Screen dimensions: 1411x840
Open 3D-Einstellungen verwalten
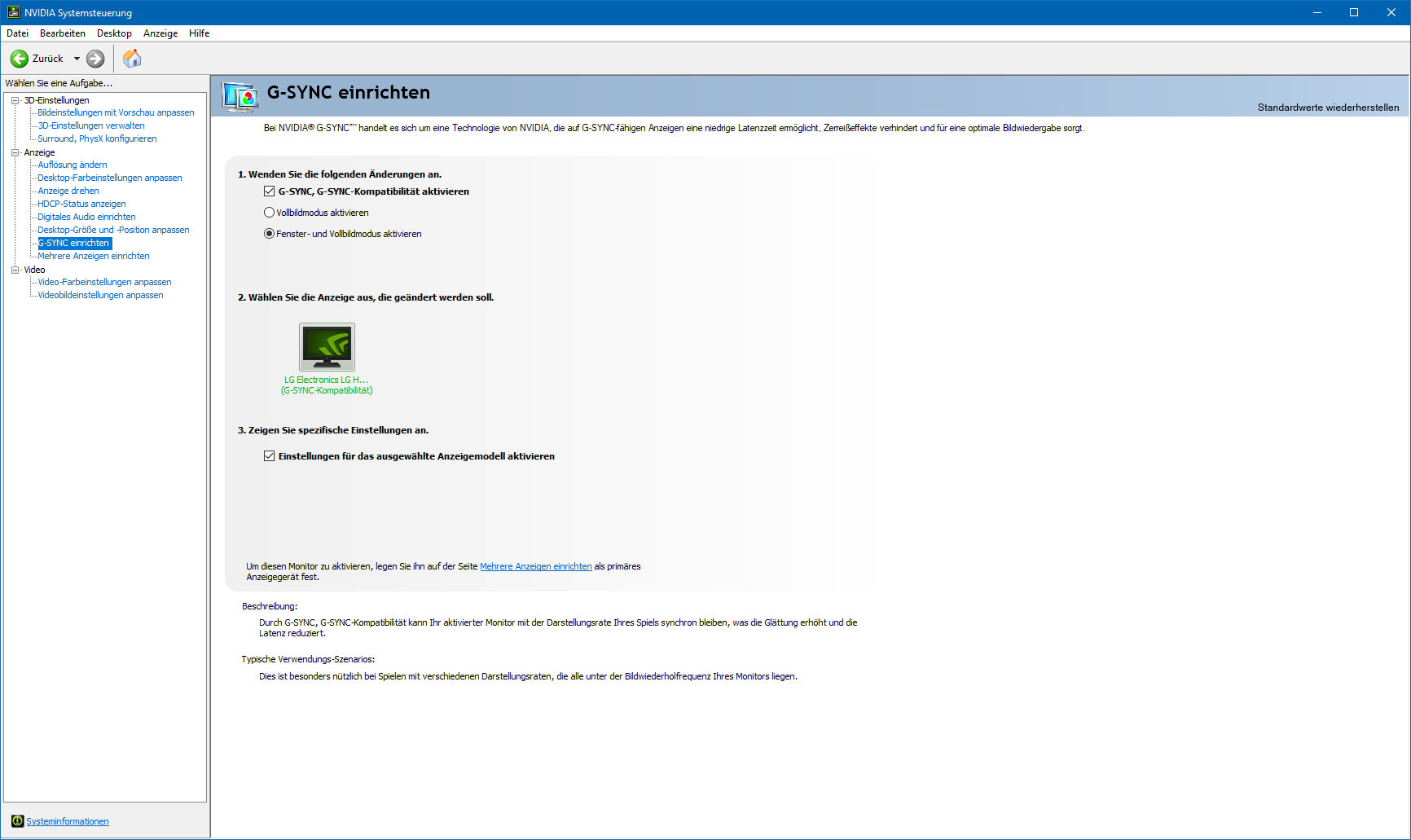click(x=91, y=125)
